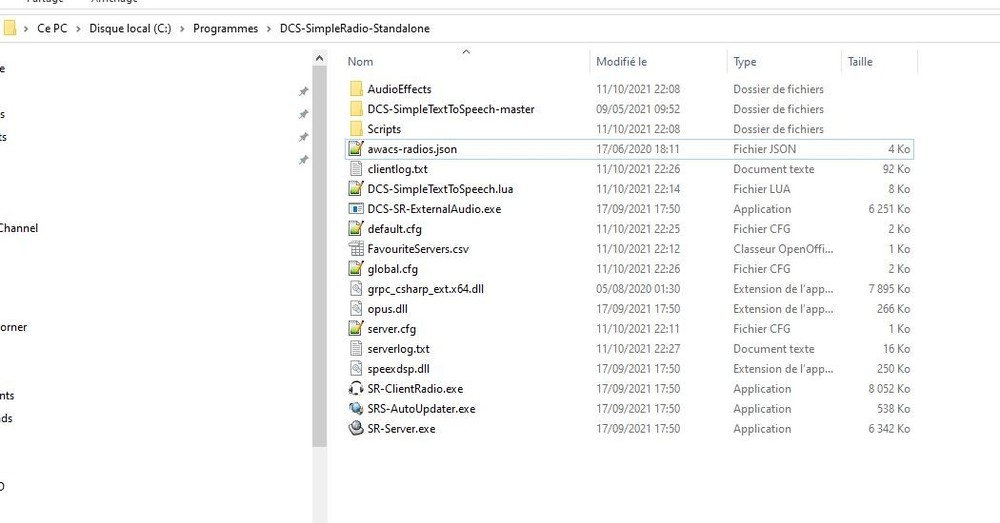Go to Disque local (C:) breadcrumb
Viewport: 1000px width, 523px height.
click(130, 29)
